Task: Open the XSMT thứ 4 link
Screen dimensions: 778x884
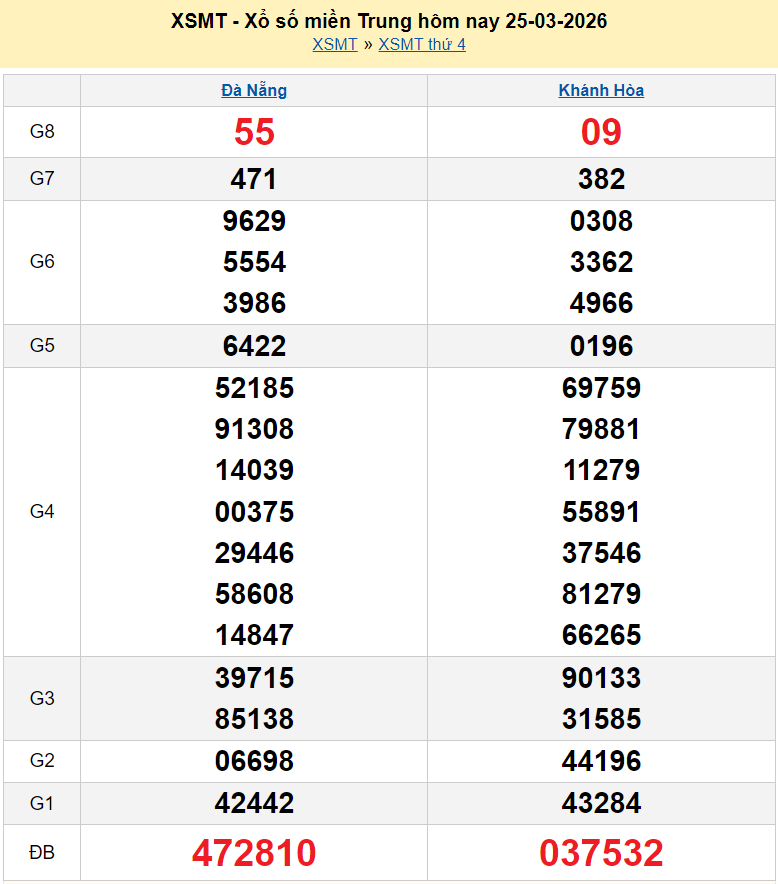Action: [x=421, y=44]
